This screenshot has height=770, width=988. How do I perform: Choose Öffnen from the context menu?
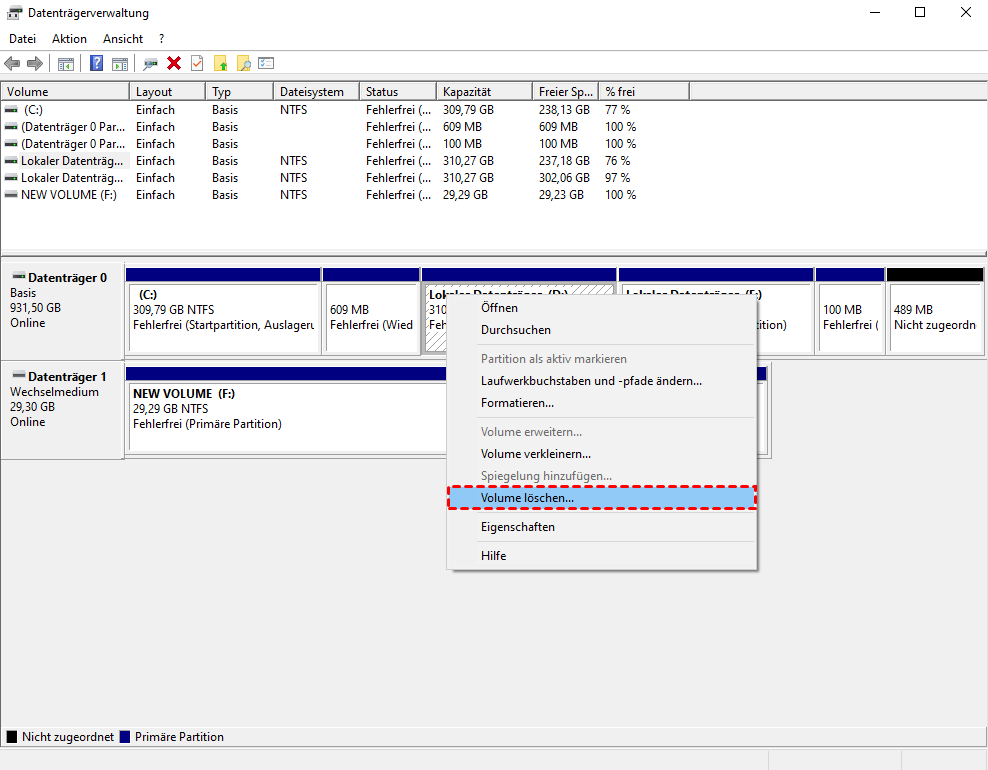tap(602, 307)
